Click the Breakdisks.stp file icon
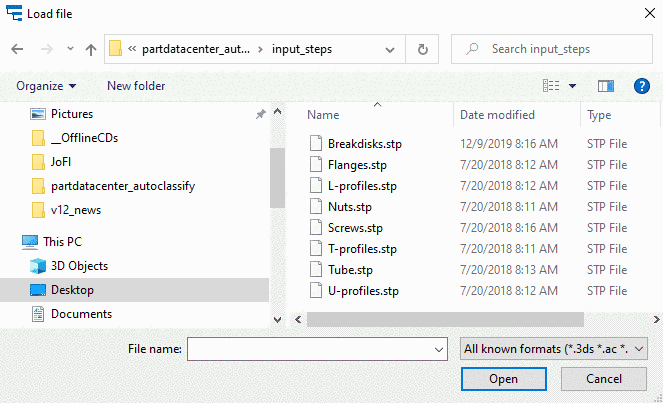Viewport: 663px width, 403px height. 316,144
